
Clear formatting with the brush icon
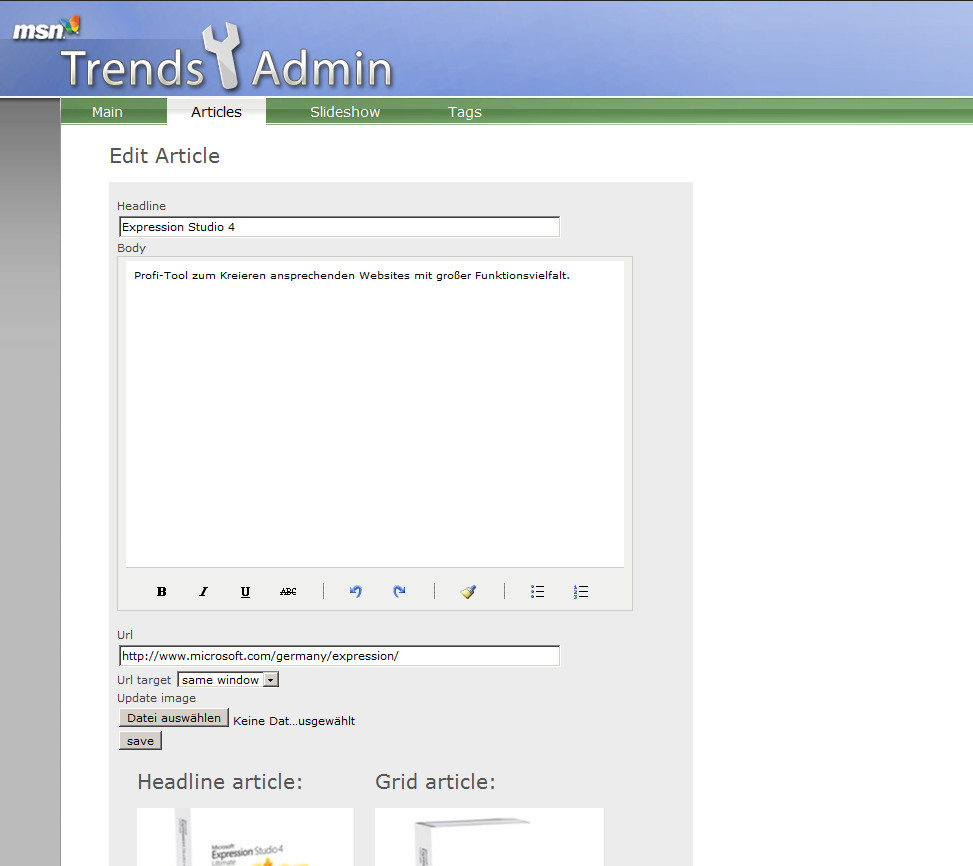(x=469, y=591)
